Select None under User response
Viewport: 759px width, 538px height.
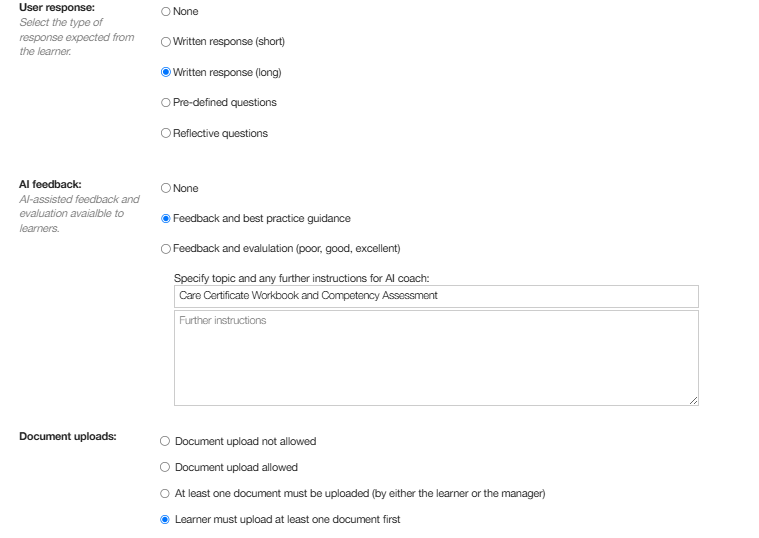click(166, 11)
